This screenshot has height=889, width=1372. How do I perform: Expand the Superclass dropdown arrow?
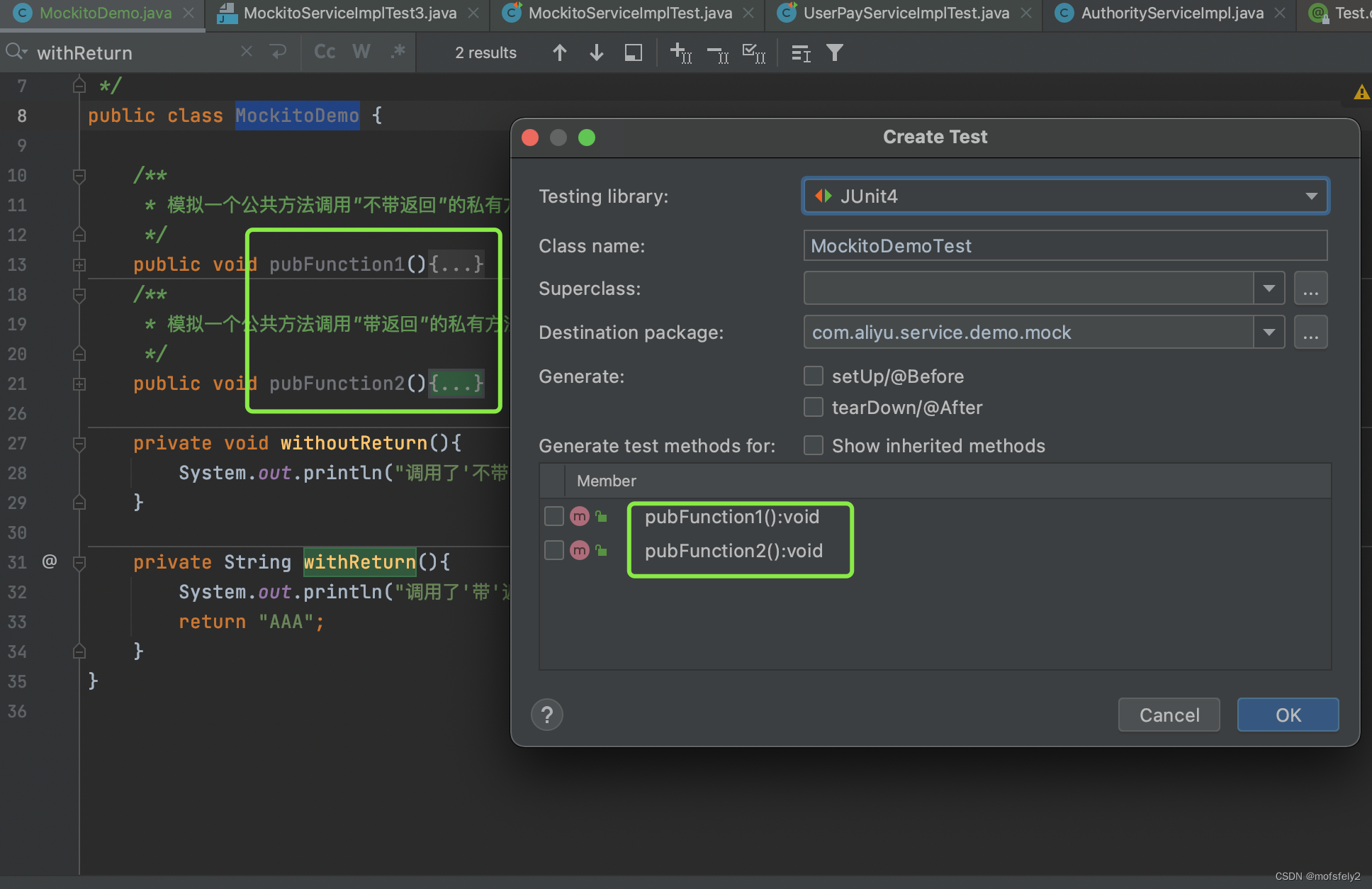coord(1269,289)
